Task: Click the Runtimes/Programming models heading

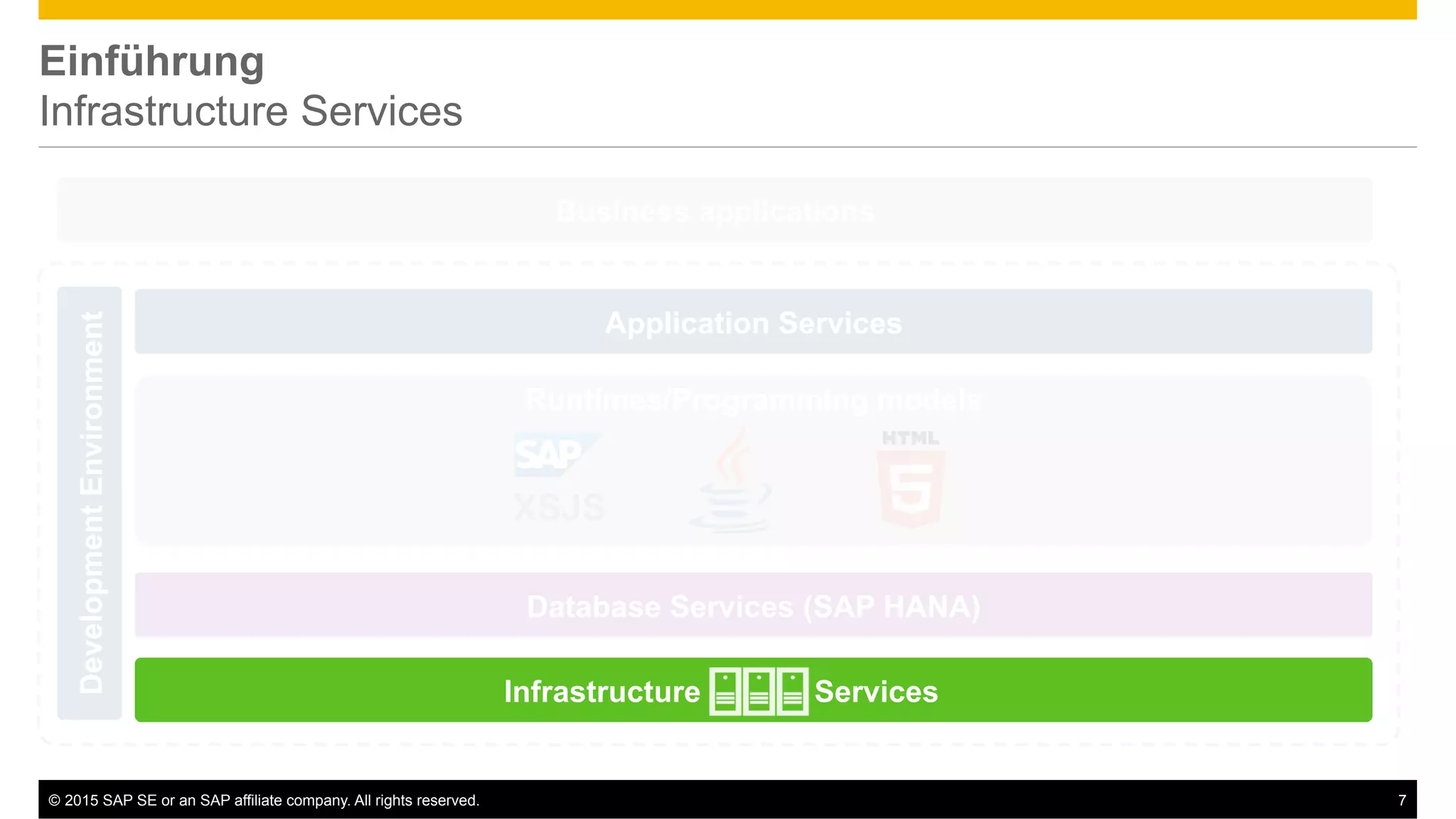Action: (753, 400)
